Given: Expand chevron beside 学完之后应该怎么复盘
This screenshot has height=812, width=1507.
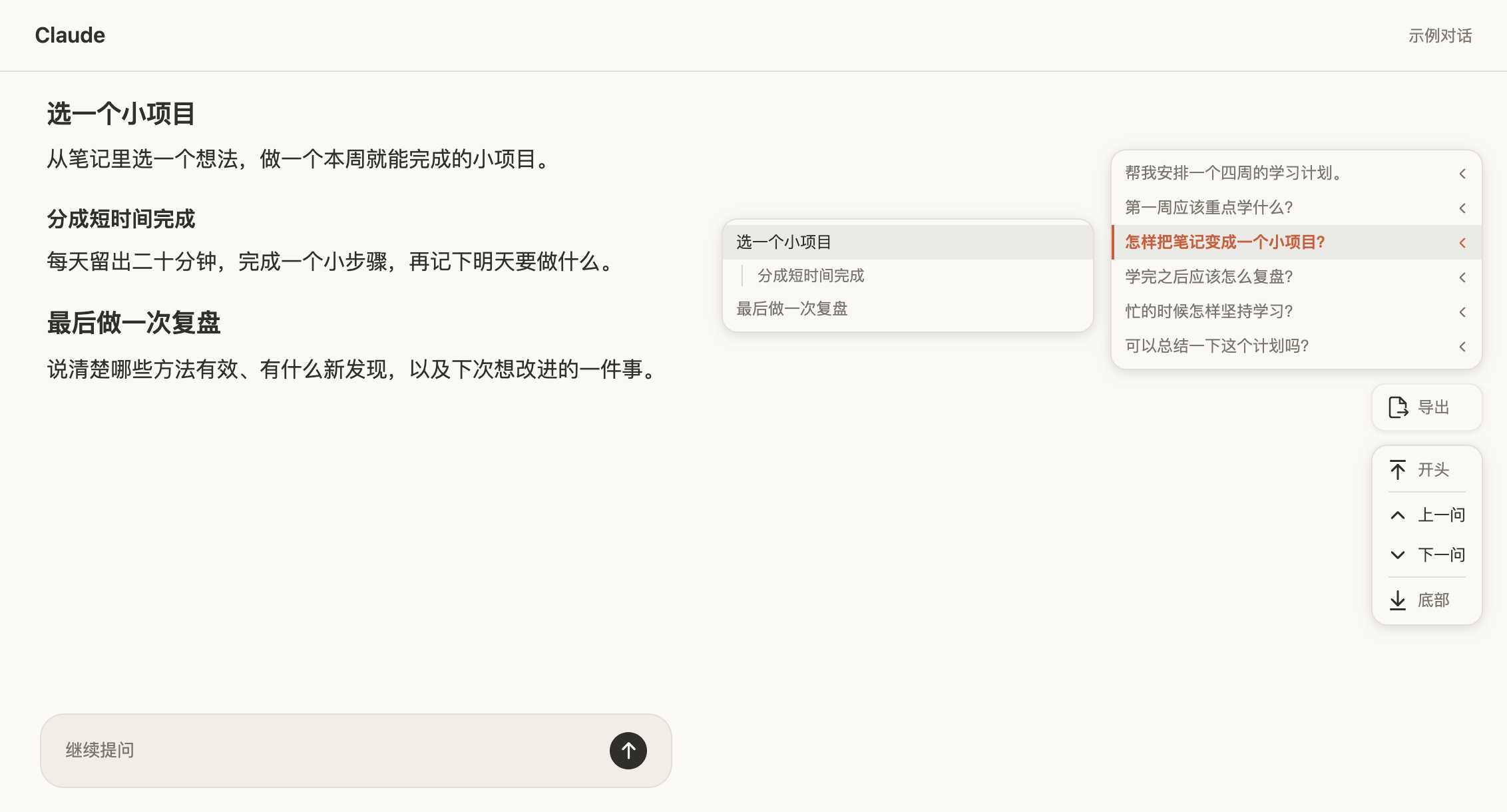Looking at the screenshot, I should click(x=1462, y=278).
